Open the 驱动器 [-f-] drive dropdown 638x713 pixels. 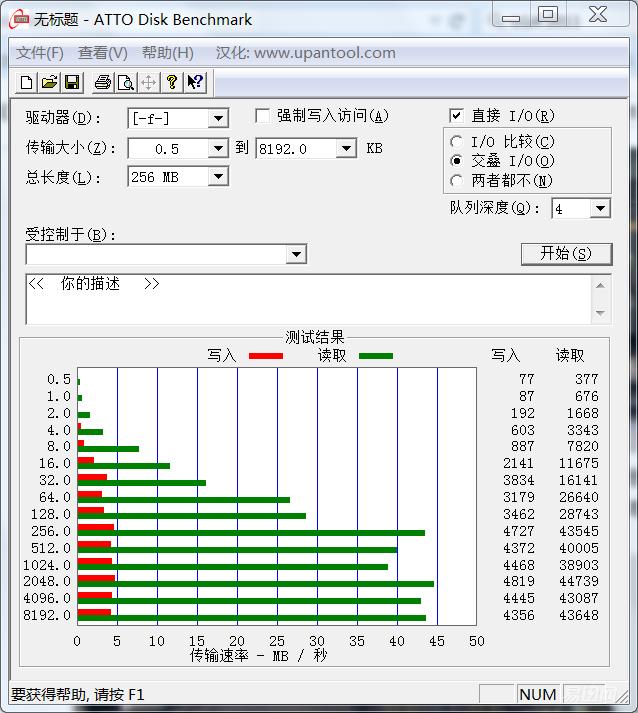point(218,119)
